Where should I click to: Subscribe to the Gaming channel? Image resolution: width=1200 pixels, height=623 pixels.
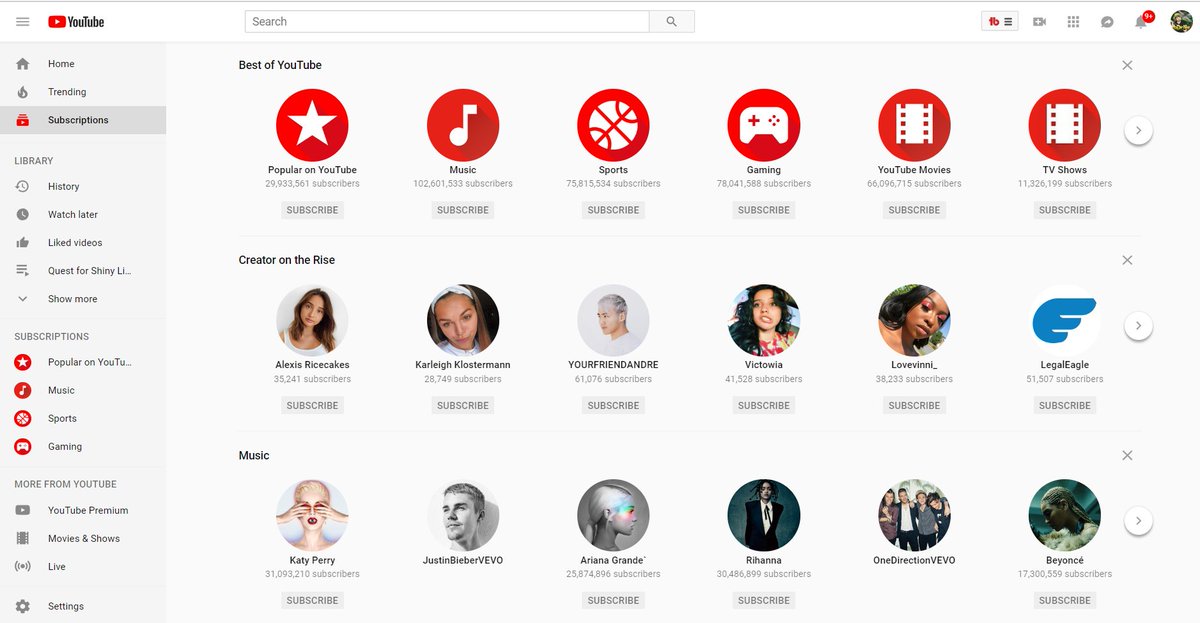[x=764, y=210]
